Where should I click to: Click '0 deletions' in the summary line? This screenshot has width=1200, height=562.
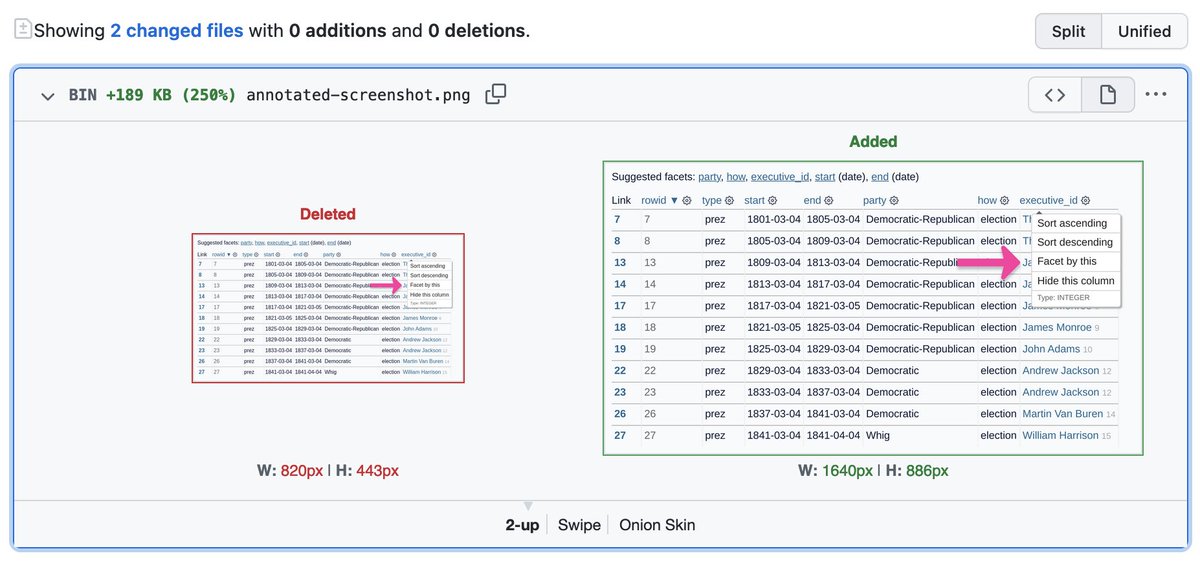[476, 31]
